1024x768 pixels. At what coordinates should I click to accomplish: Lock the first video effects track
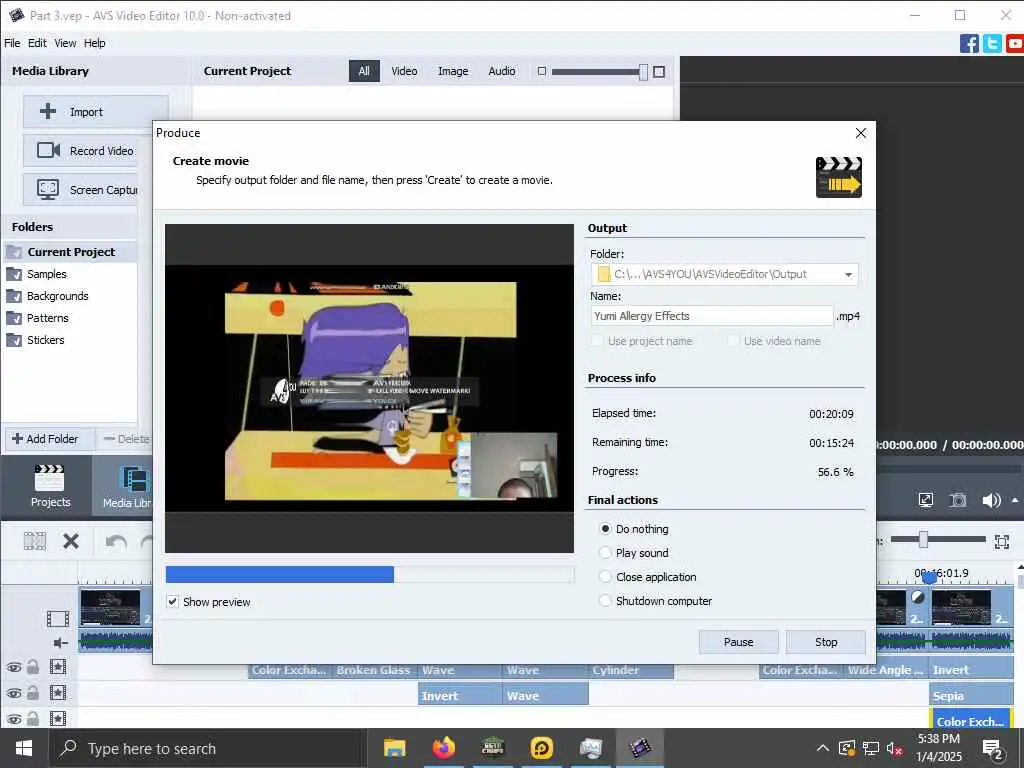point(33,667)
